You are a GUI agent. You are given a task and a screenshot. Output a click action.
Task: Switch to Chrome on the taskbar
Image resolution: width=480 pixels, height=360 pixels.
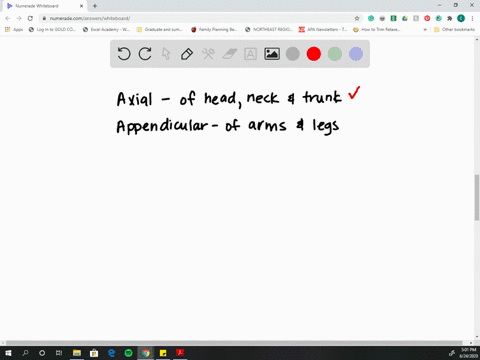[x=146, y=353]
